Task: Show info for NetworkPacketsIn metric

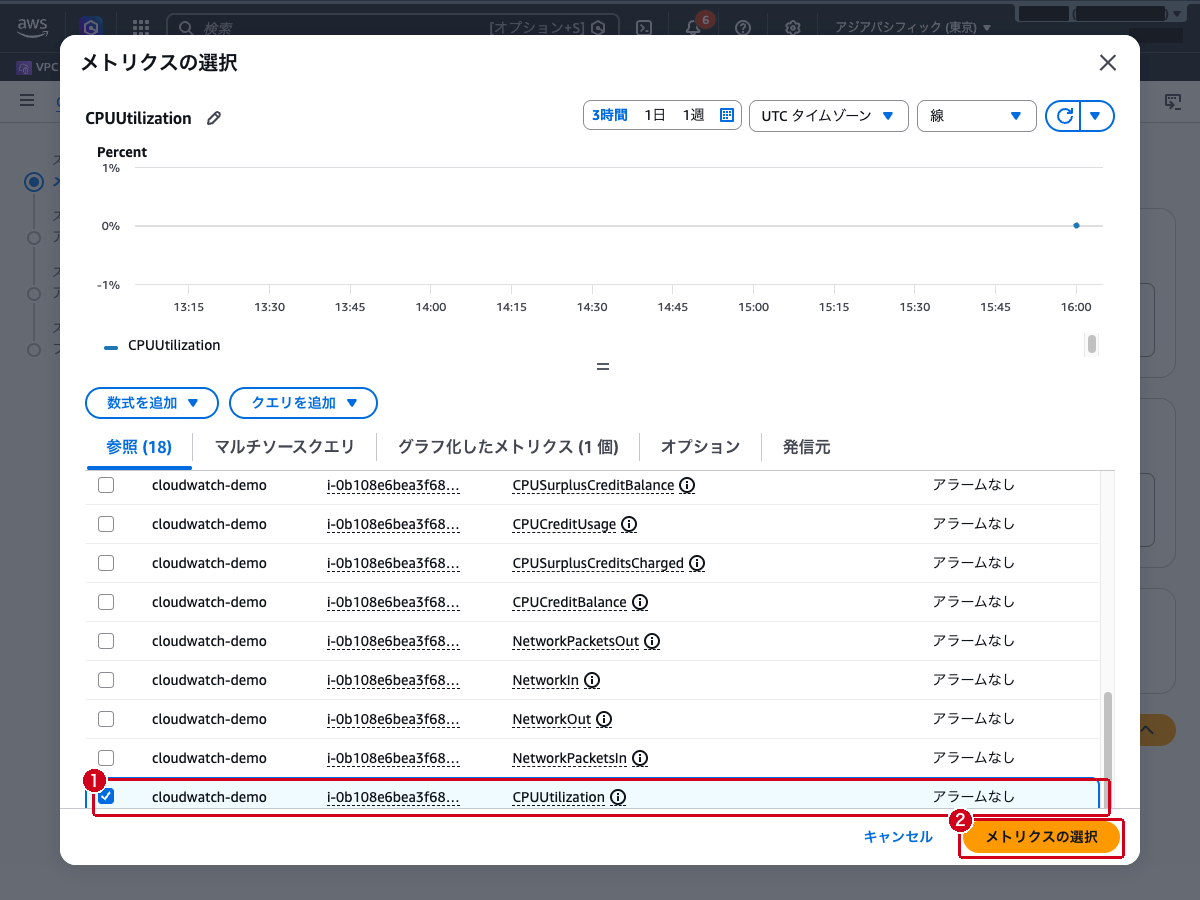Action: 640,758
